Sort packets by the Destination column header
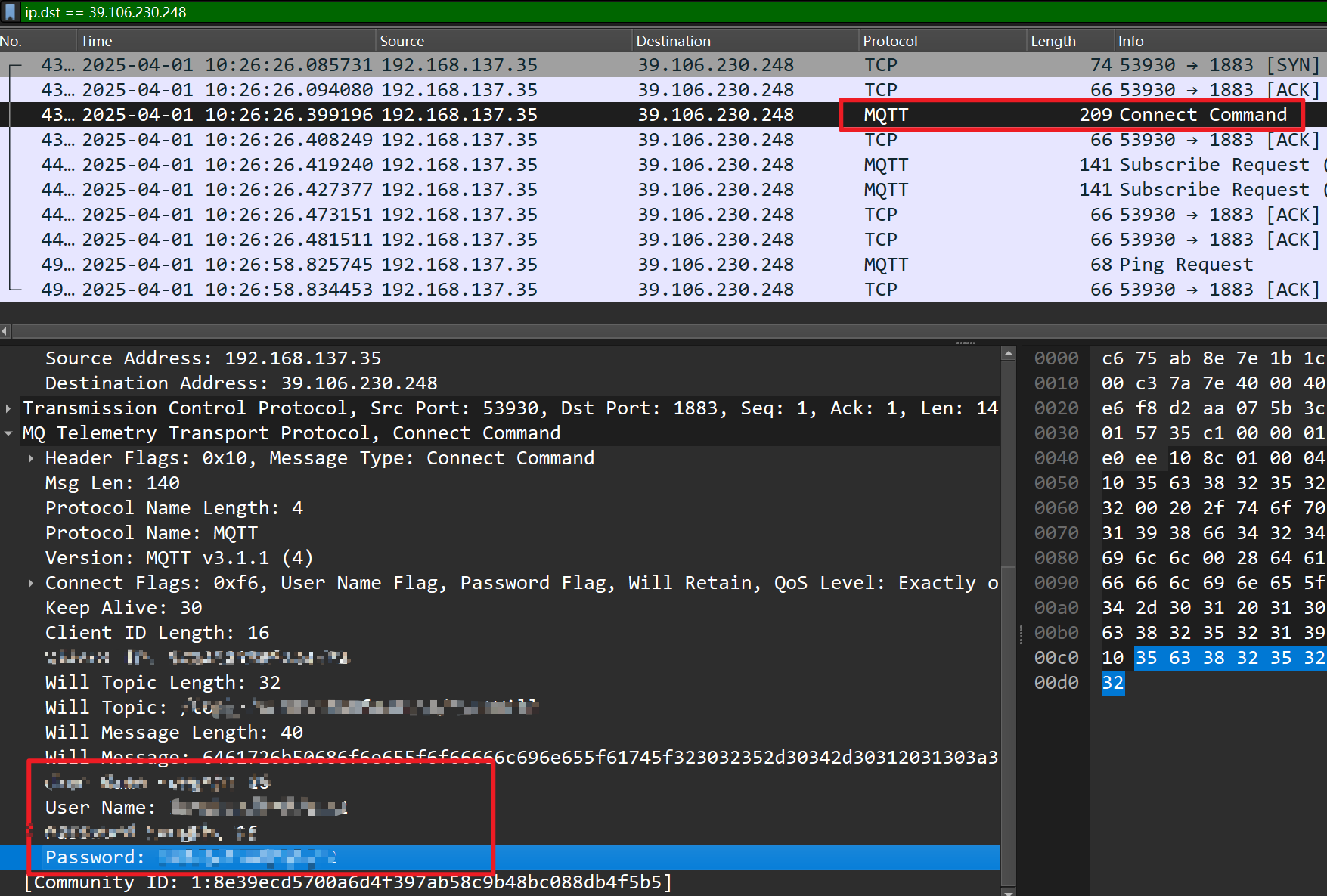This screenshot has height=896, width=1327. (x=746, y=41)
